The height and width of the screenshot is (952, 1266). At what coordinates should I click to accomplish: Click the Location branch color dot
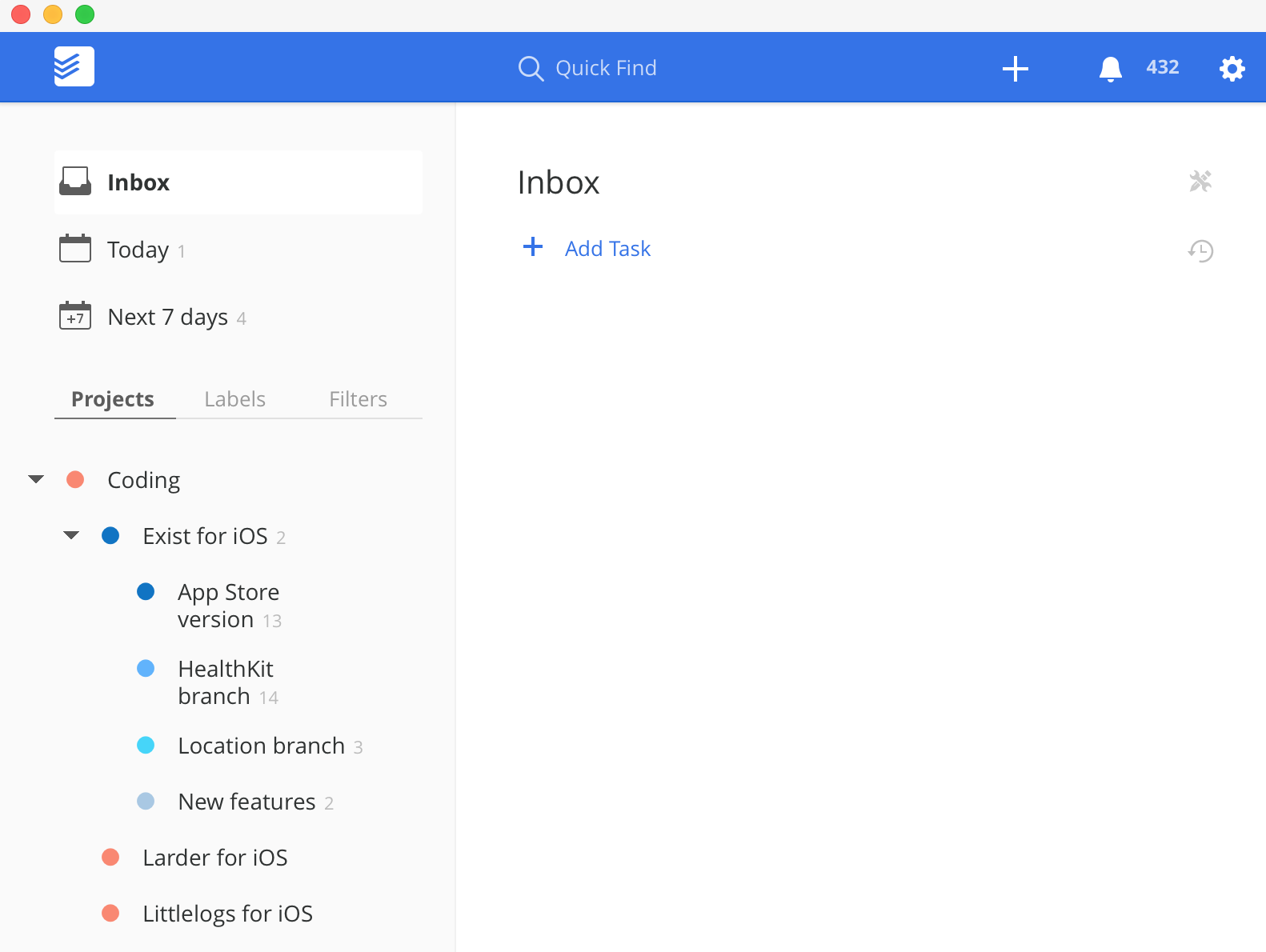point(146,745)
